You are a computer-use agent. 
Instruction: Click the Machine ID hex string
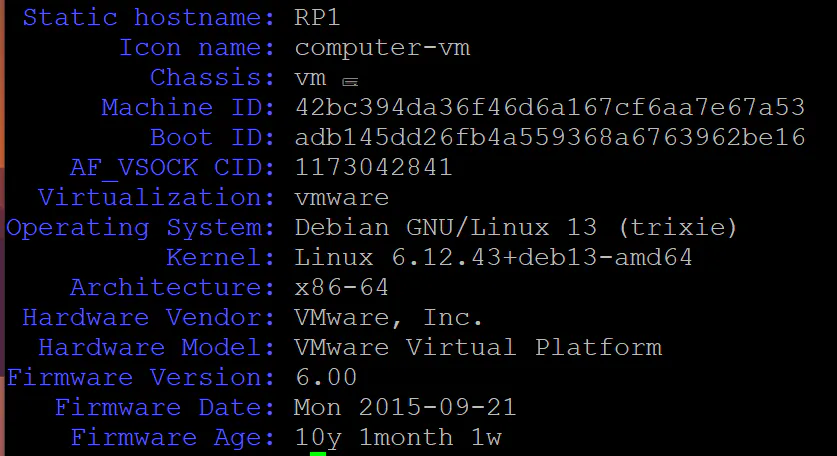pyautogui.click(x=550, y=107)
